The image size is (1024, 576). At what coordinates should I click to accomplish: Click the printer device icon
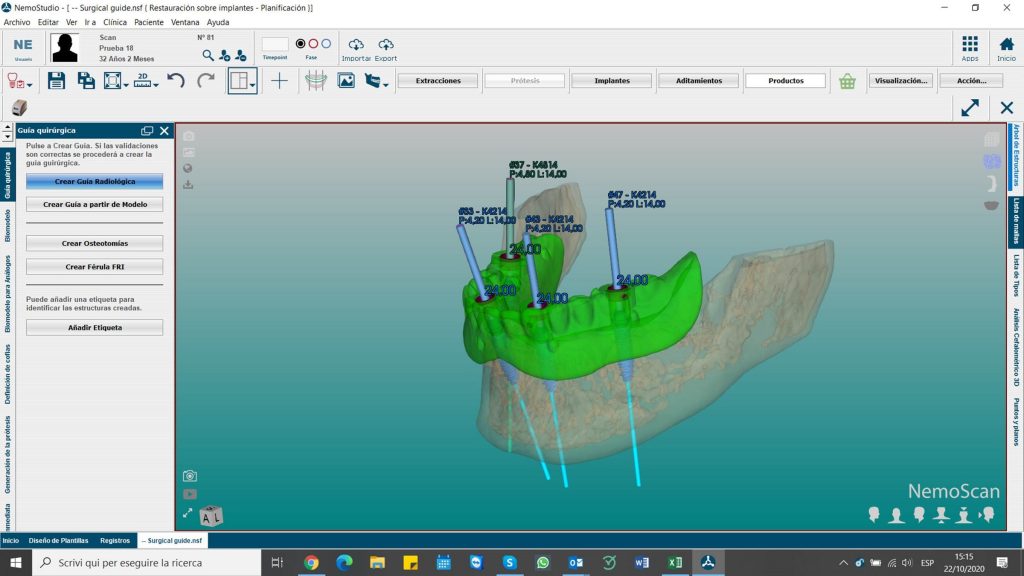click(20, 108)
